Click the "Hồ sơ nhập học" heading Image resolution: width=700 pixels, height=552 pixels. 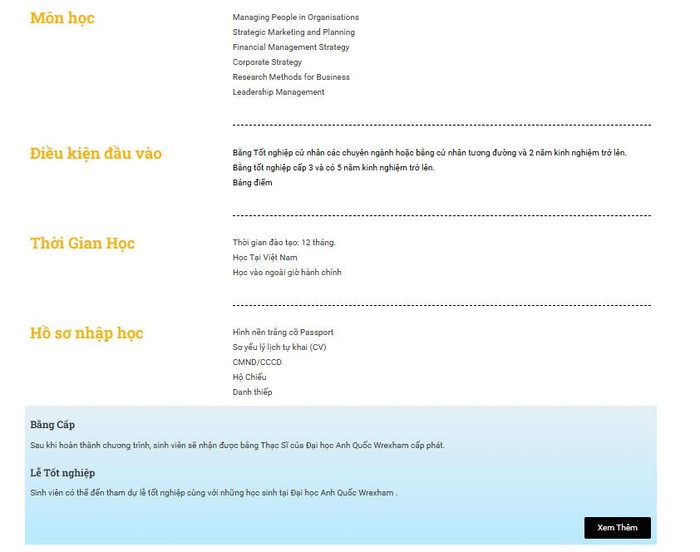click(86, 333)
